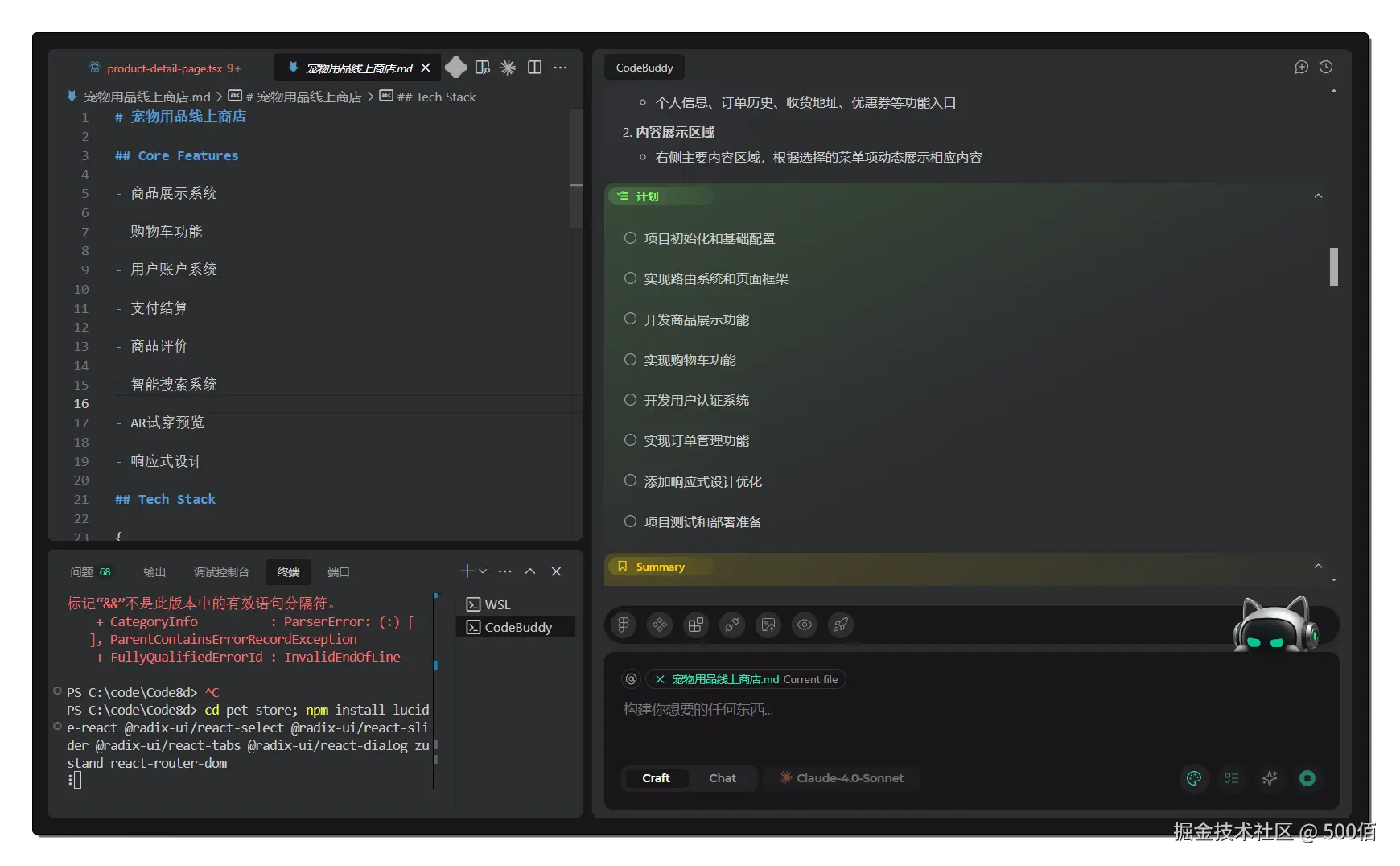This screenshot has height=866, width=1400.
Task: Click the chat scrollbar thumb in CodeBuddy panel
Action: pos(1334,266)
